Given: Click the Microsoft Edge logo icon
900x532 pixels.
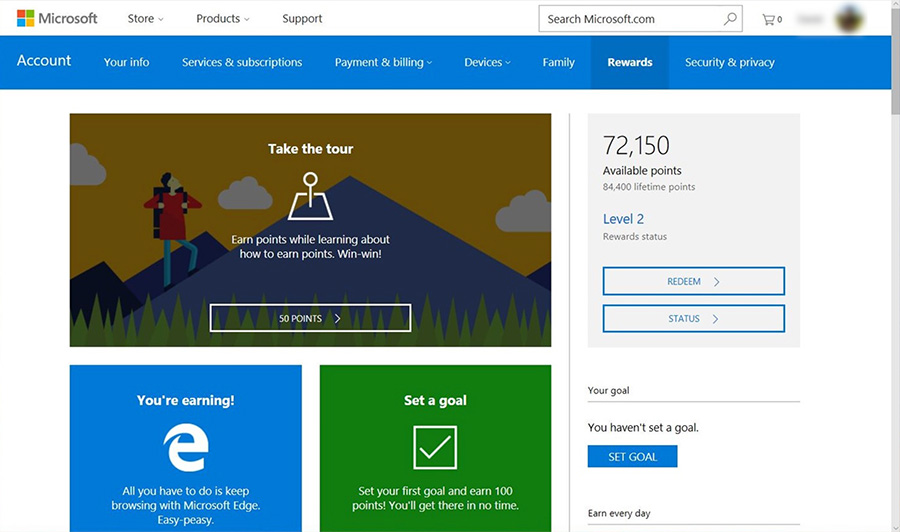Looking at the screenshot, I should tap(185, 446).
